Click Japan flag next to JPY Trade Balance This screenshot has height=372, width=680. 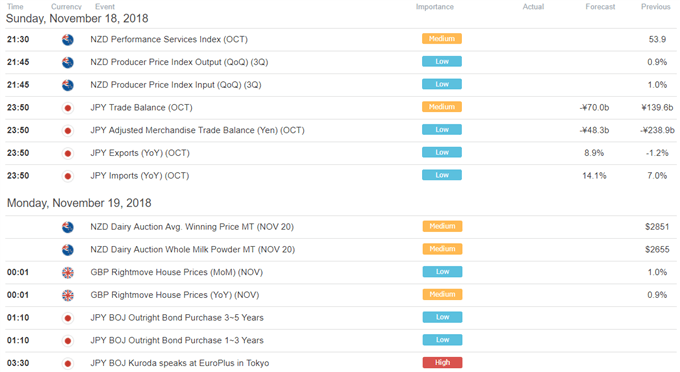[x=68, y=108]
